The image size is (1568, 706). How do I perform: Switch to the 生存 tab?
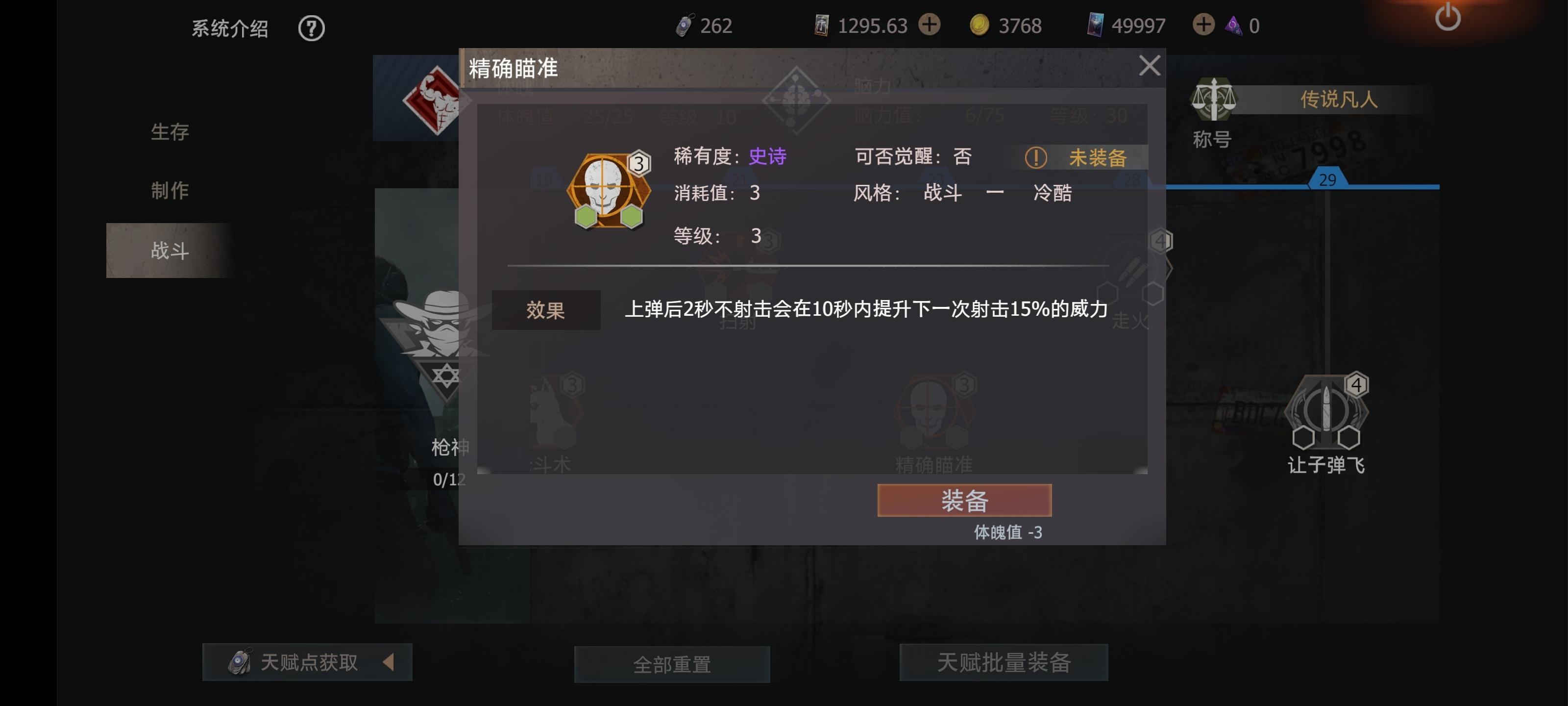point(170,131)
